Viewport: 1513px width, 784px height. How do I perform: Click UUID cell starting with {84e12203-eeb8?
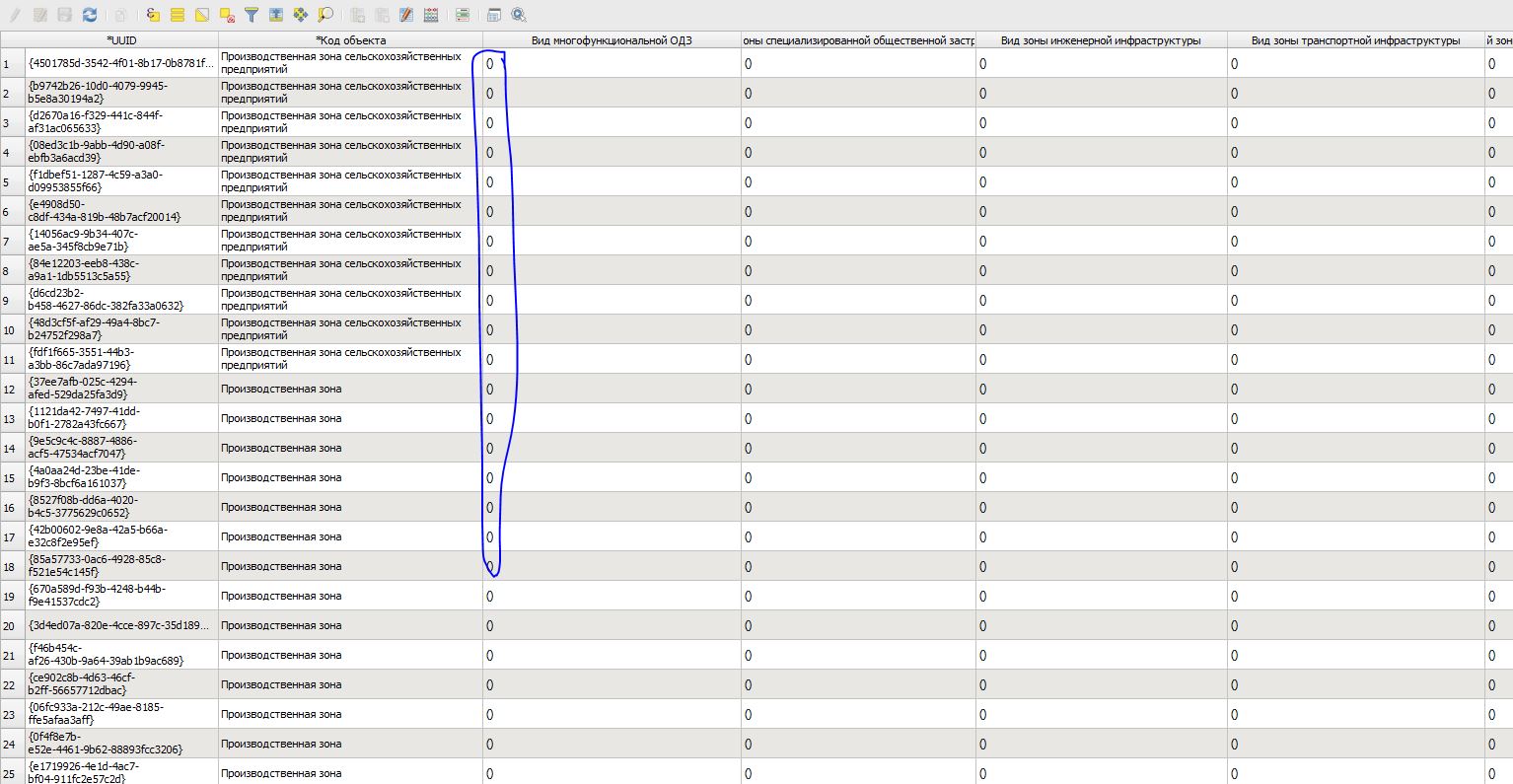pyautogui.click(x=121, y=270)
